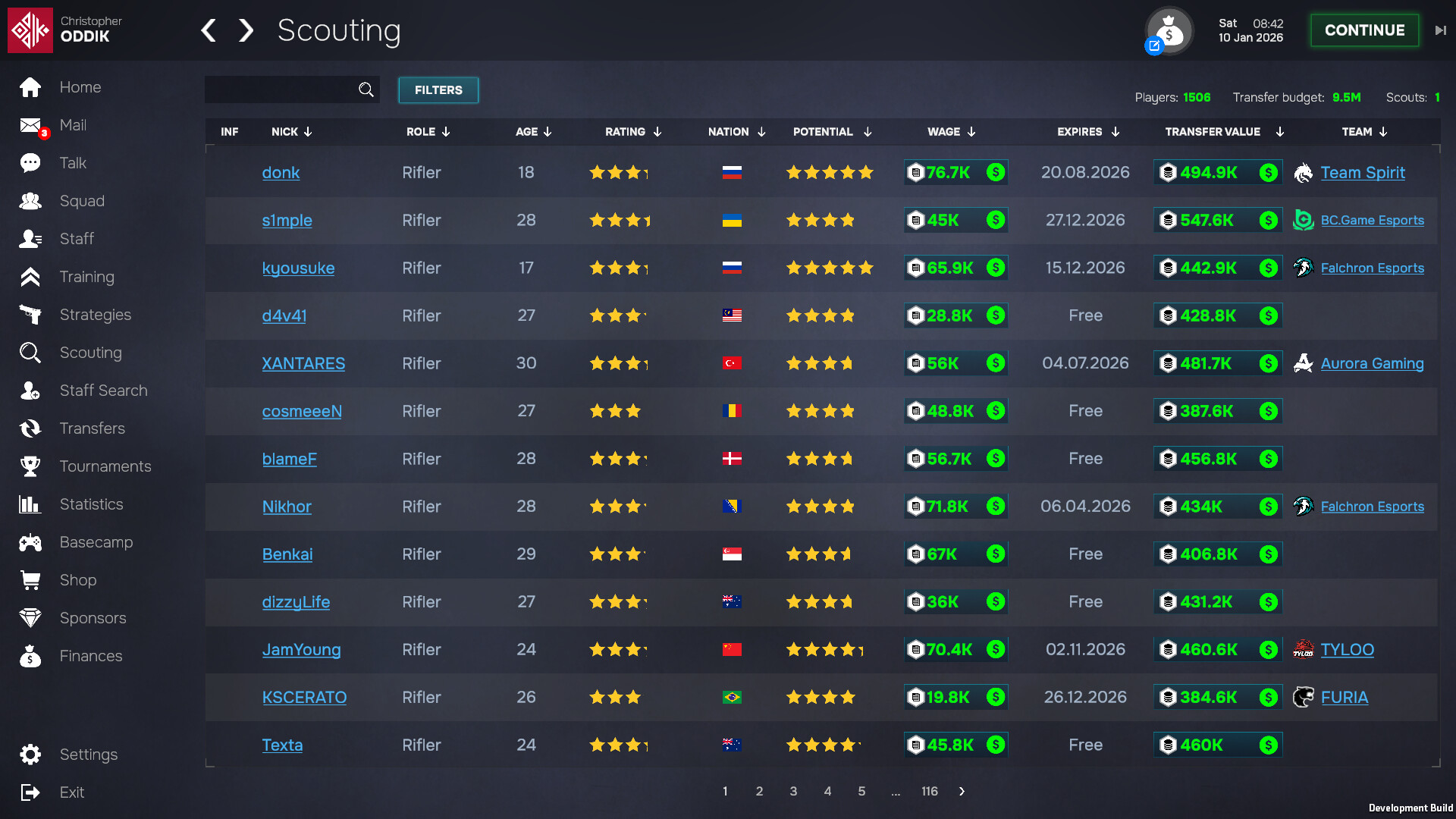This screenshot has height=819, width=1456.
Task: Open the Tournaments trophy icon
Action: [30, 466]
